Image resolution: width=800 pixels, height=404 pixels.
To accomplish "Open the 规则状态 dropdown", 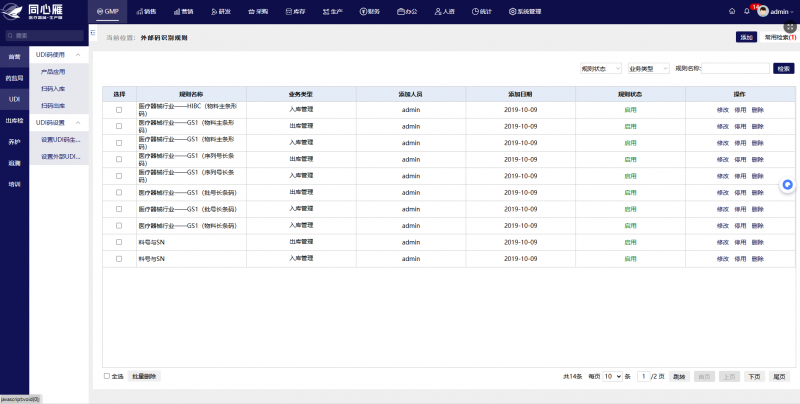I will click(x=601, y=68).
